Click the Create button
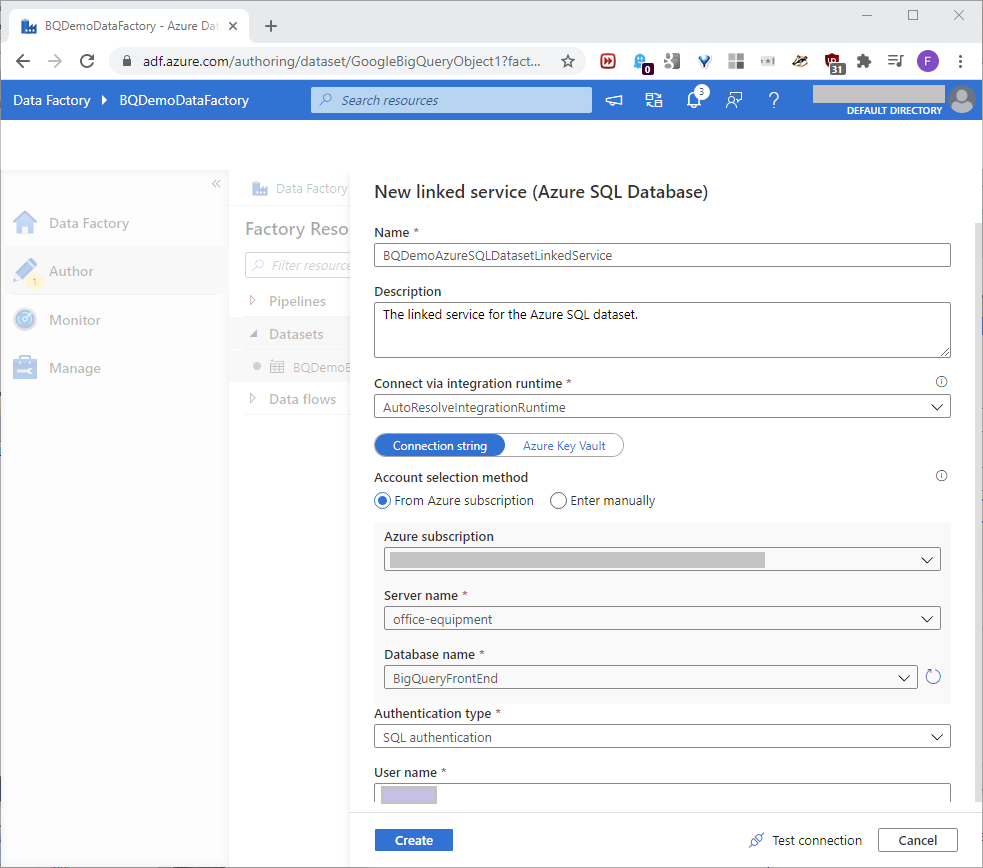 tap(413, 840)
